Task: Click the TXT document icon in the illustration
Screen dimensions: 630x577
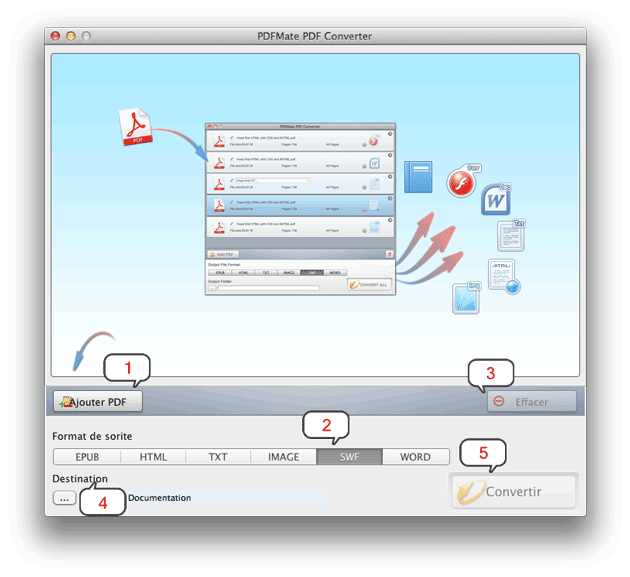Action: pyautogui.click(x=511, y=235)
